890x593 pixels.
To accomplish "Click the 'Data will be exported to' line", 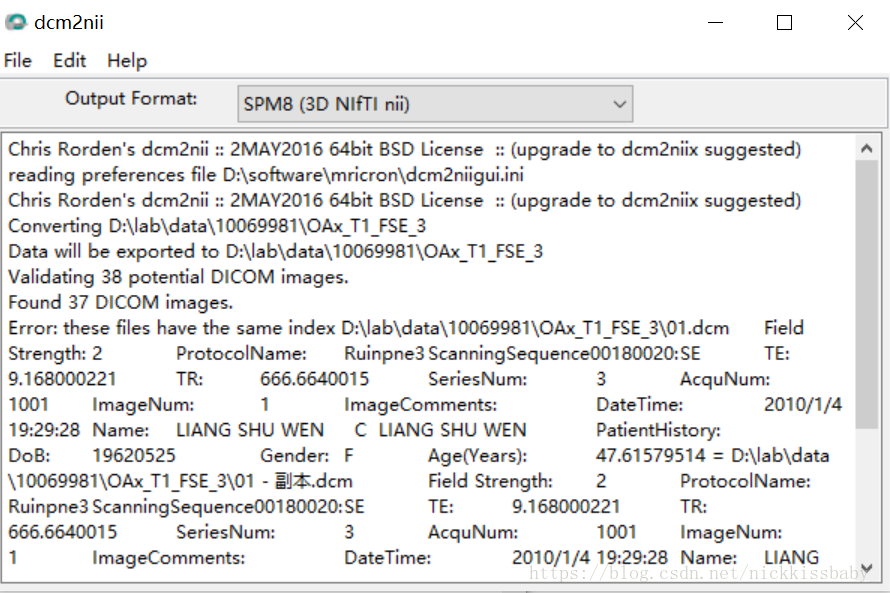I will pyautogui.click(x=275, y=251).
